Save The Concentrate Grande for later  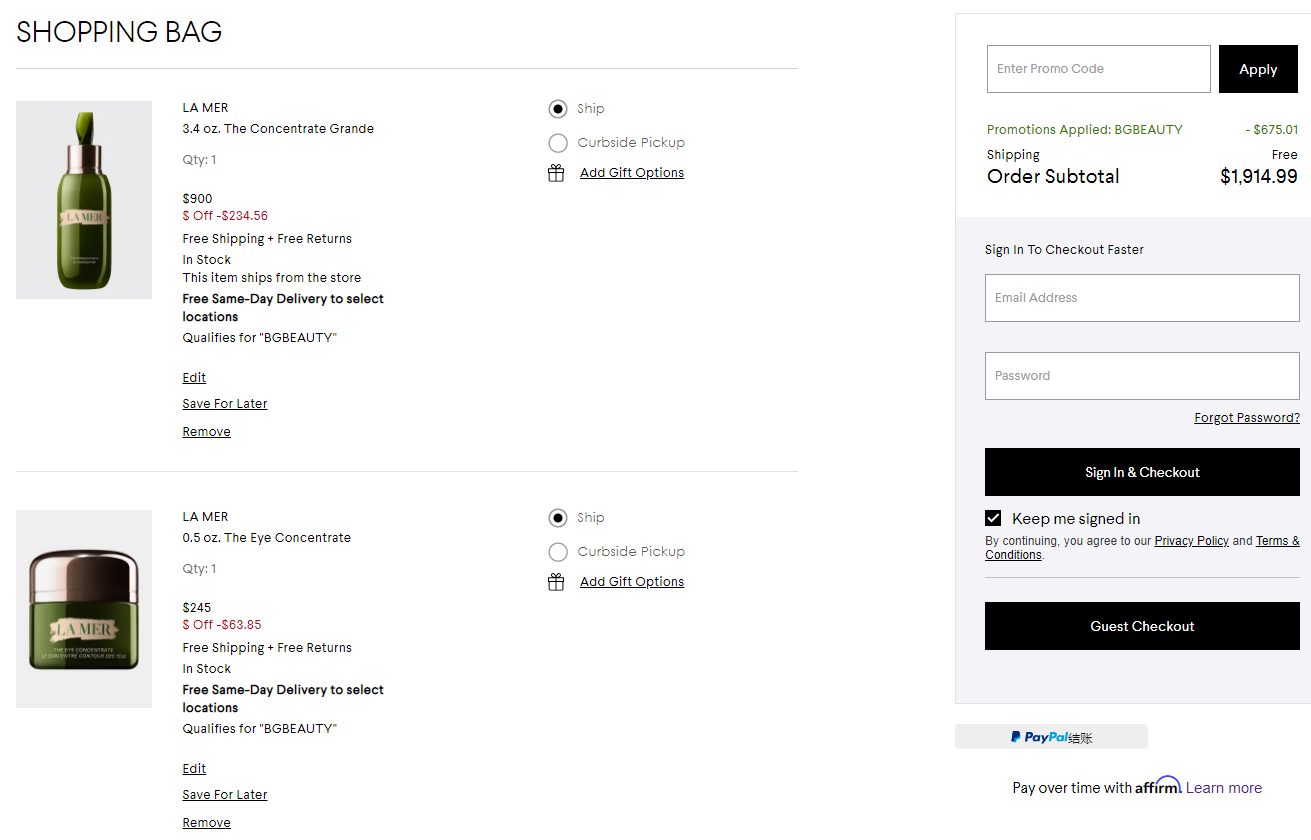tap(225, 404)
